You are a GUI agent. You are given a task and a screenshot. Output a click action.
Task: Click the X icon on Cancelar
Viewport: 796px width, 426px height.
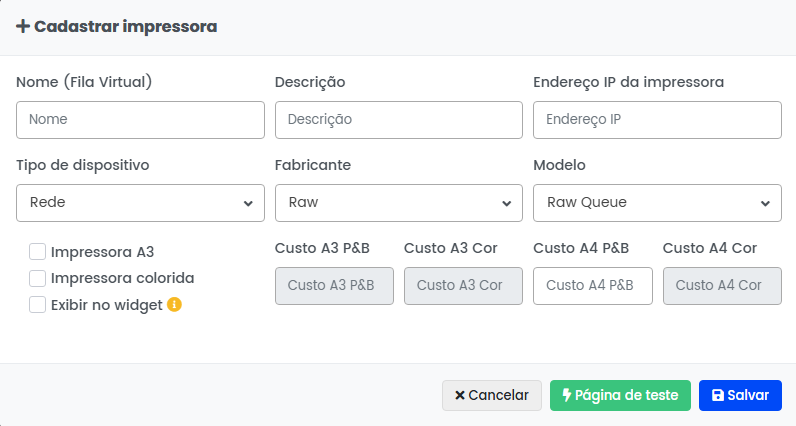(x=460, y=395)
